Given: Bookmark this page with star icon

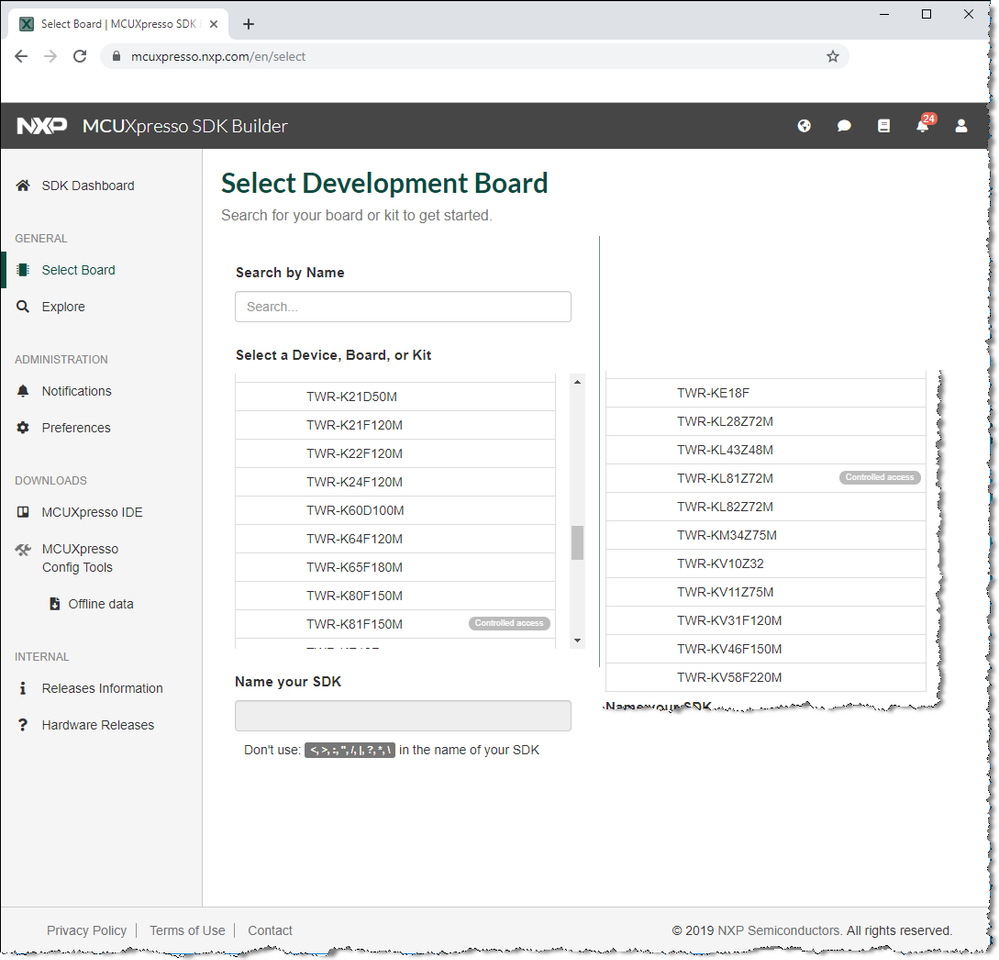Looking at the screenshot, I should 833,56.
